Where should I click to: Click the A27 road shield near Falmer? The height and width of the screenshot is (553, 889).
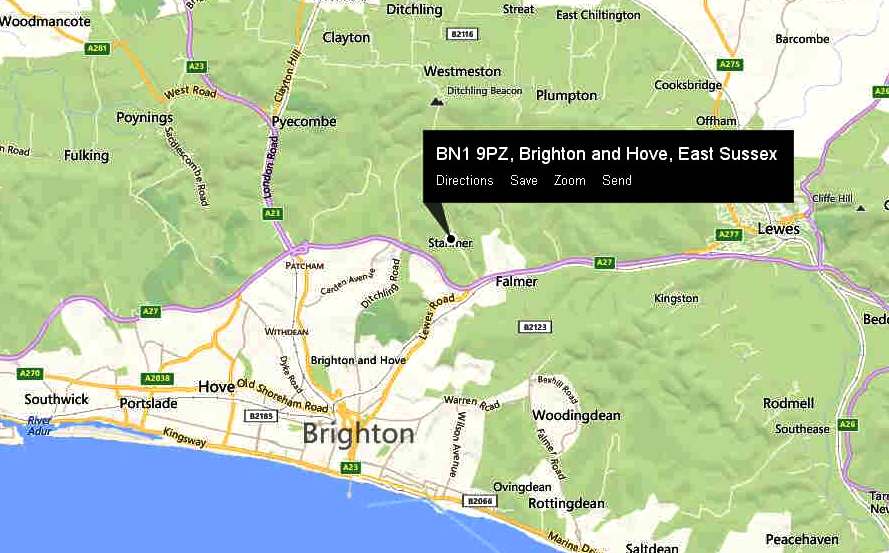point(604,263)
